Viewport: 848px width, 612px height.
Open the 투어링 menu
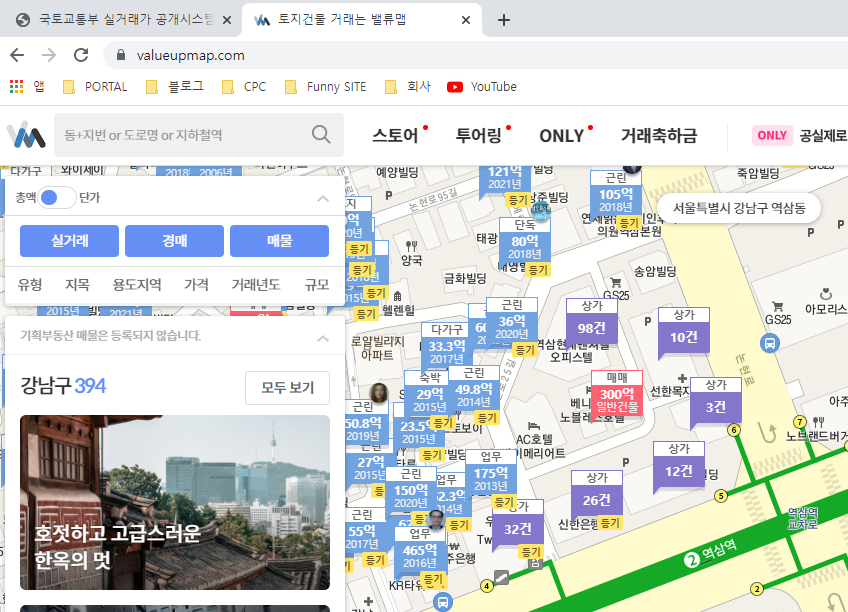pos(479,135)
